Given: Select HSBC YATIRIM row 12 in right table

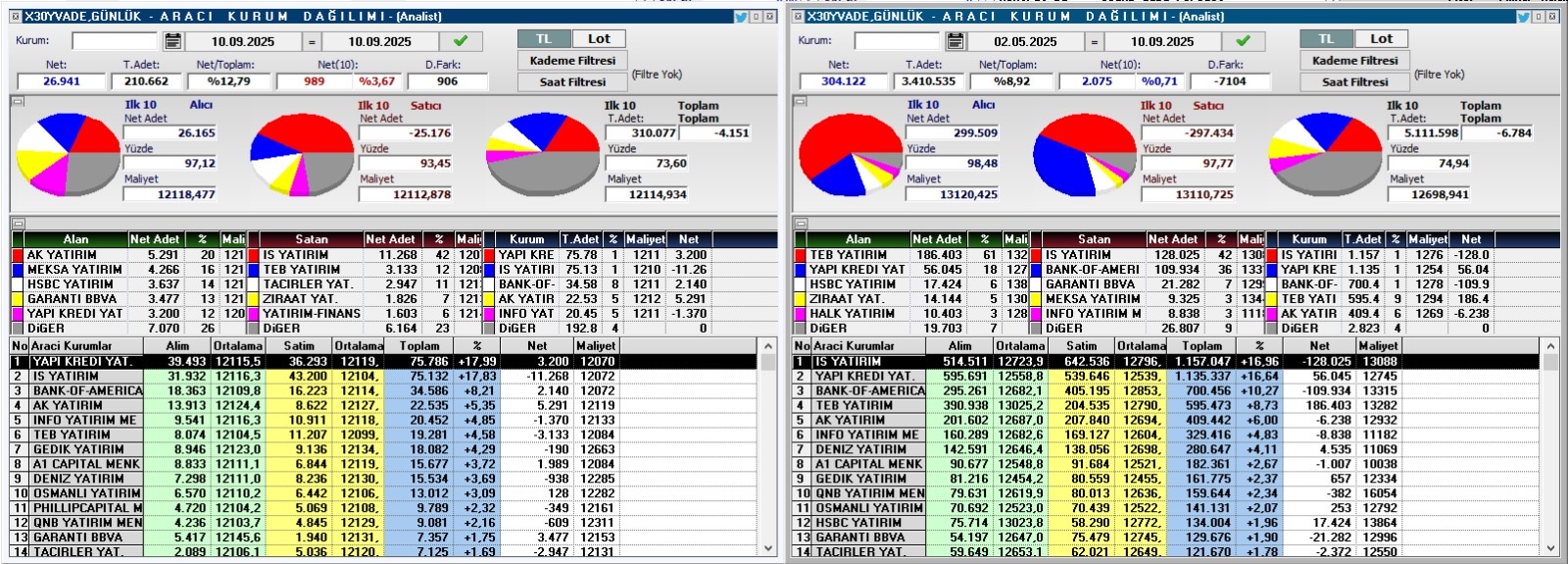Looking at the screenshot, I should coord(1166,523).
